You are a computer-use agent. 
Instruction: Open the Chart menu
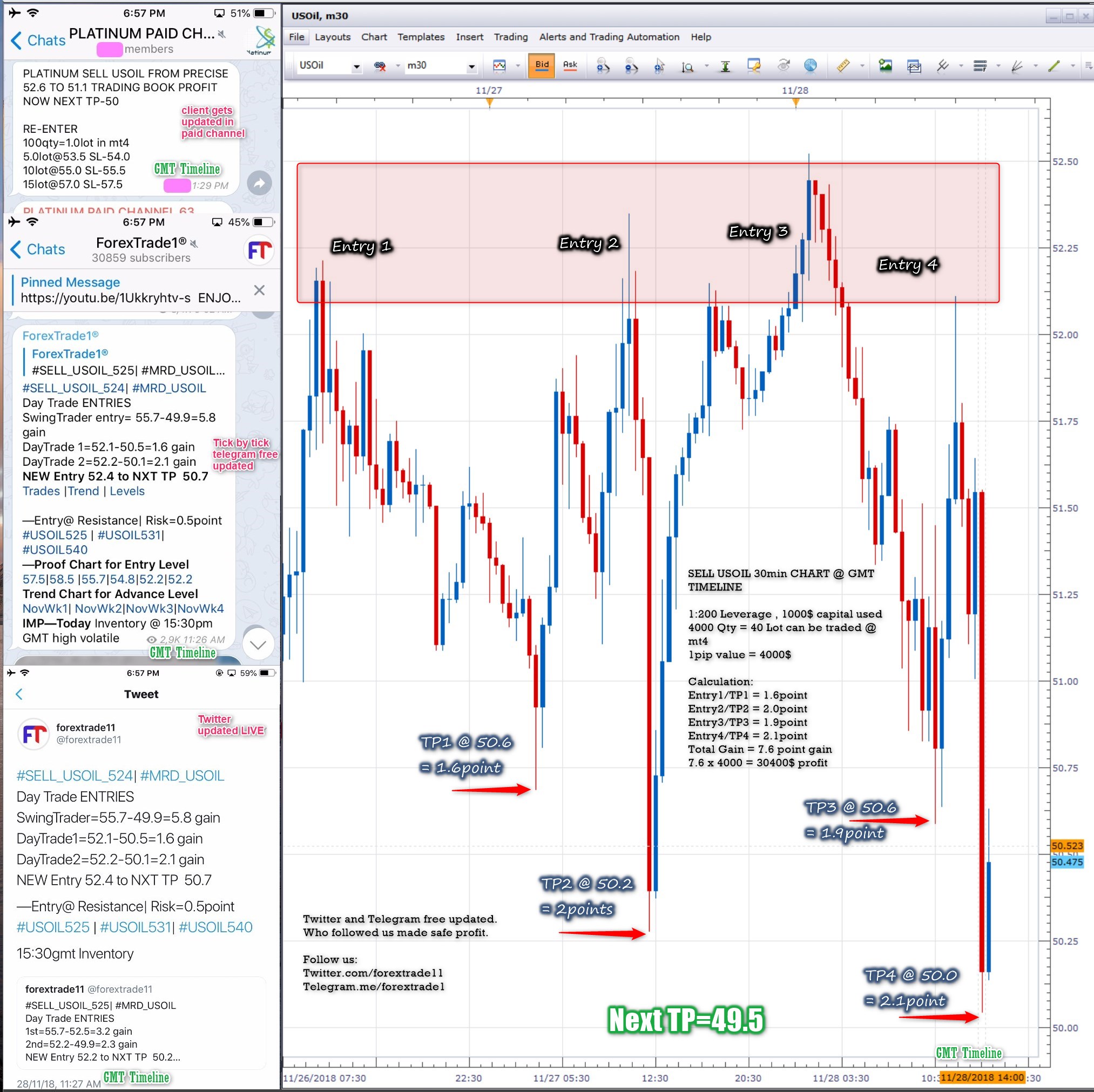point(374,37)
